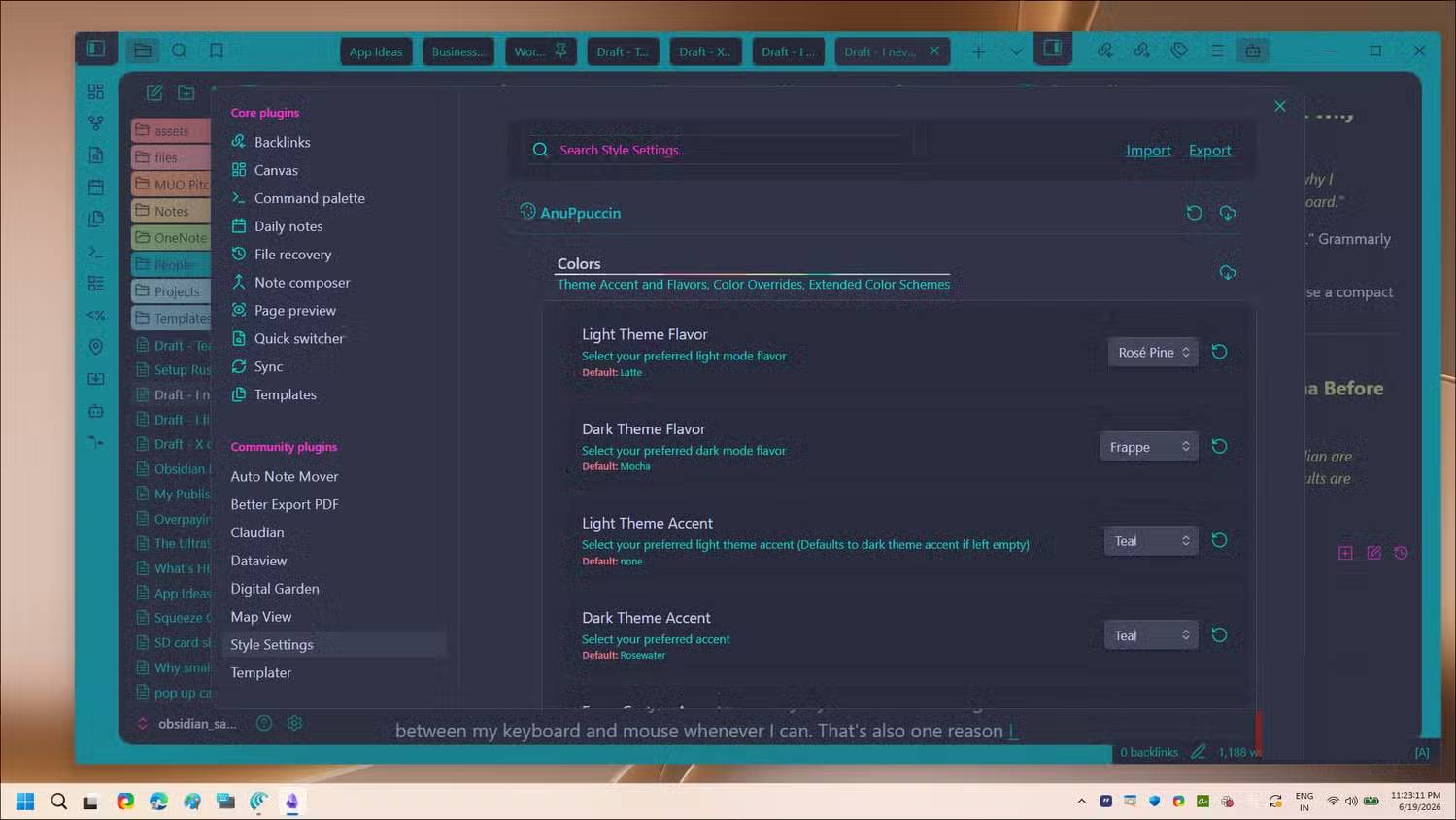Open the File recovery settings
The width and height of the screenshot is (1456, 820).
(292, 254)
